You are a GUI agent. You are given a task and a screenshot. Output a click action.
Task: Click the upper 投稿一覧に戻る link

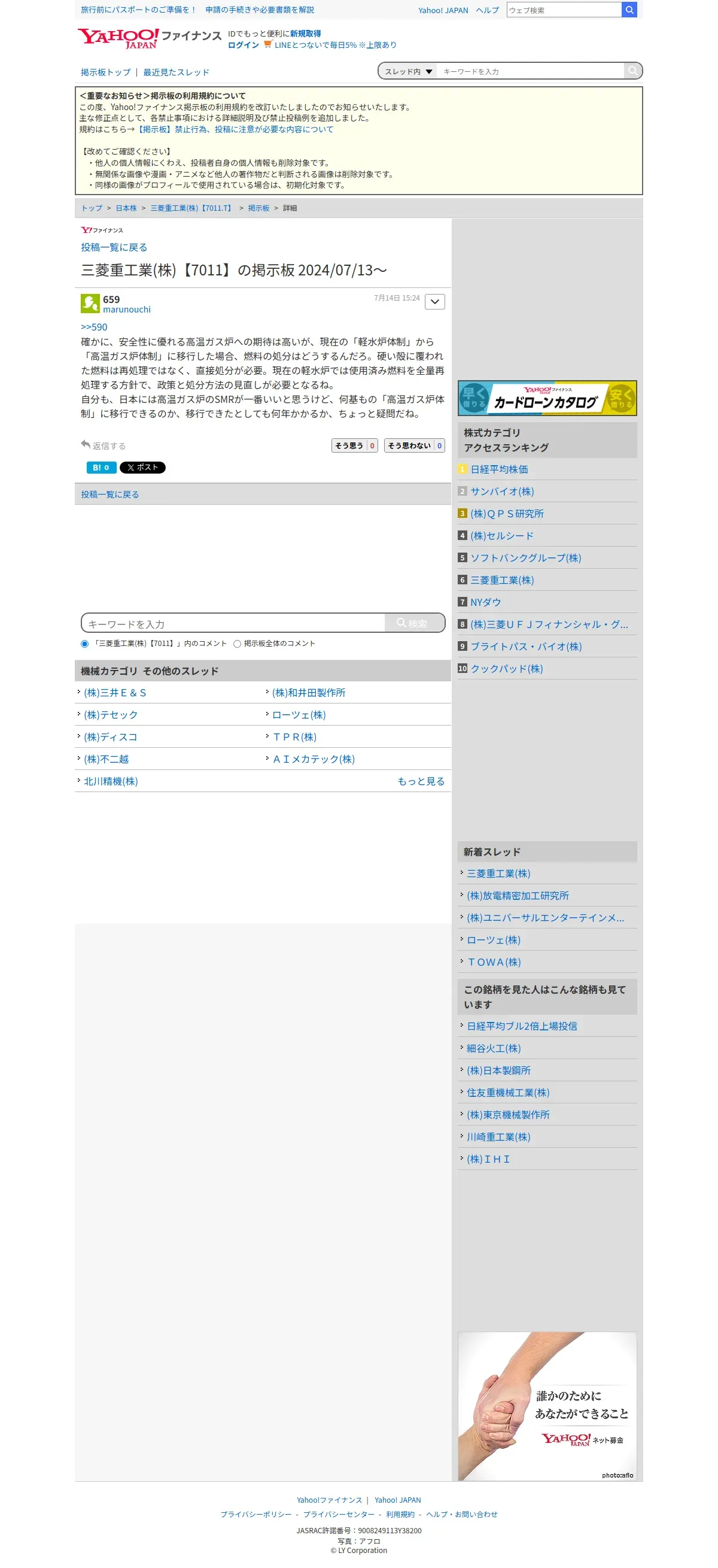coord(114,247)
